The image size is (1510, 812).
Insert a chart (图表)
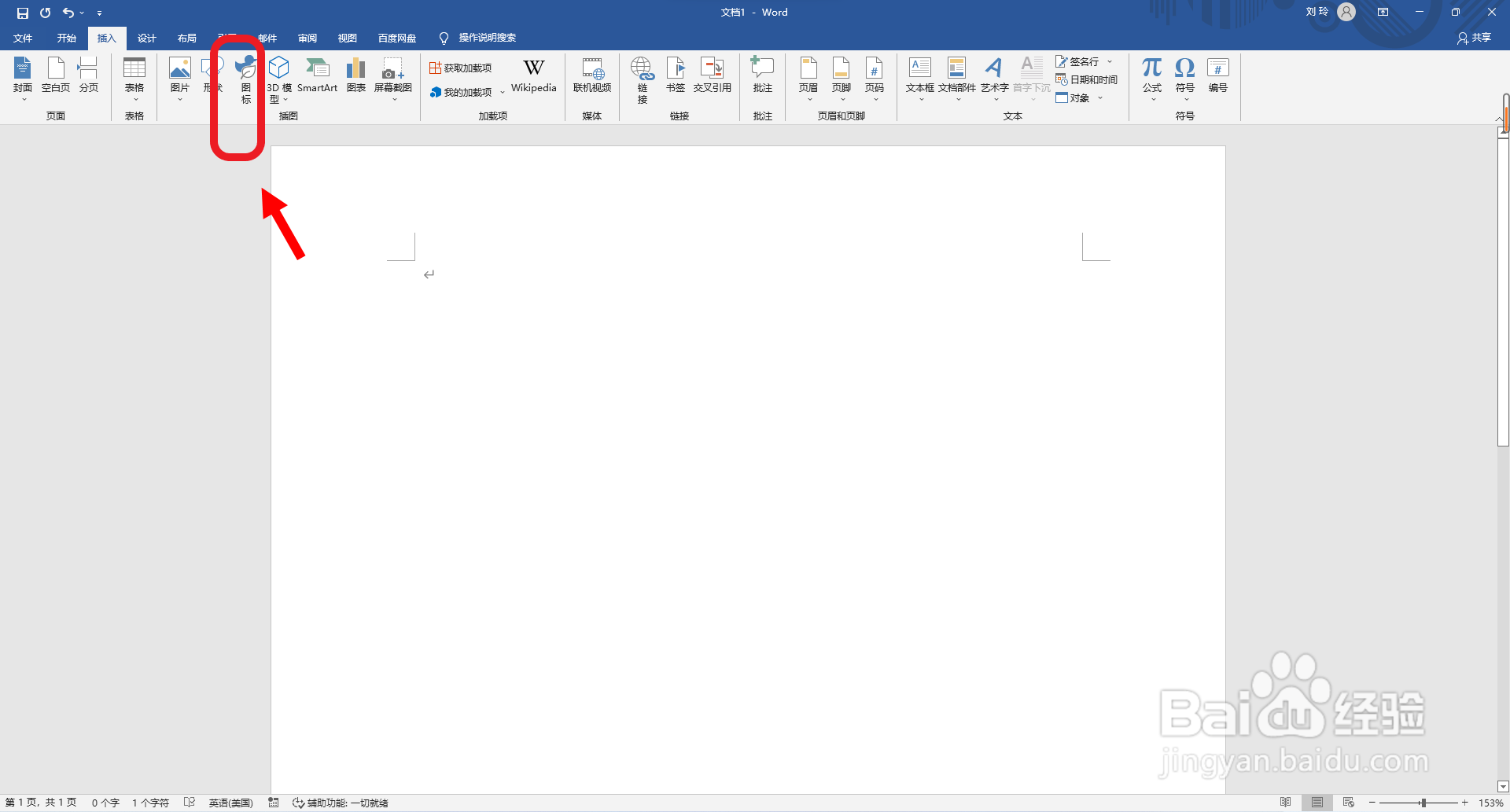pos(356,75)
